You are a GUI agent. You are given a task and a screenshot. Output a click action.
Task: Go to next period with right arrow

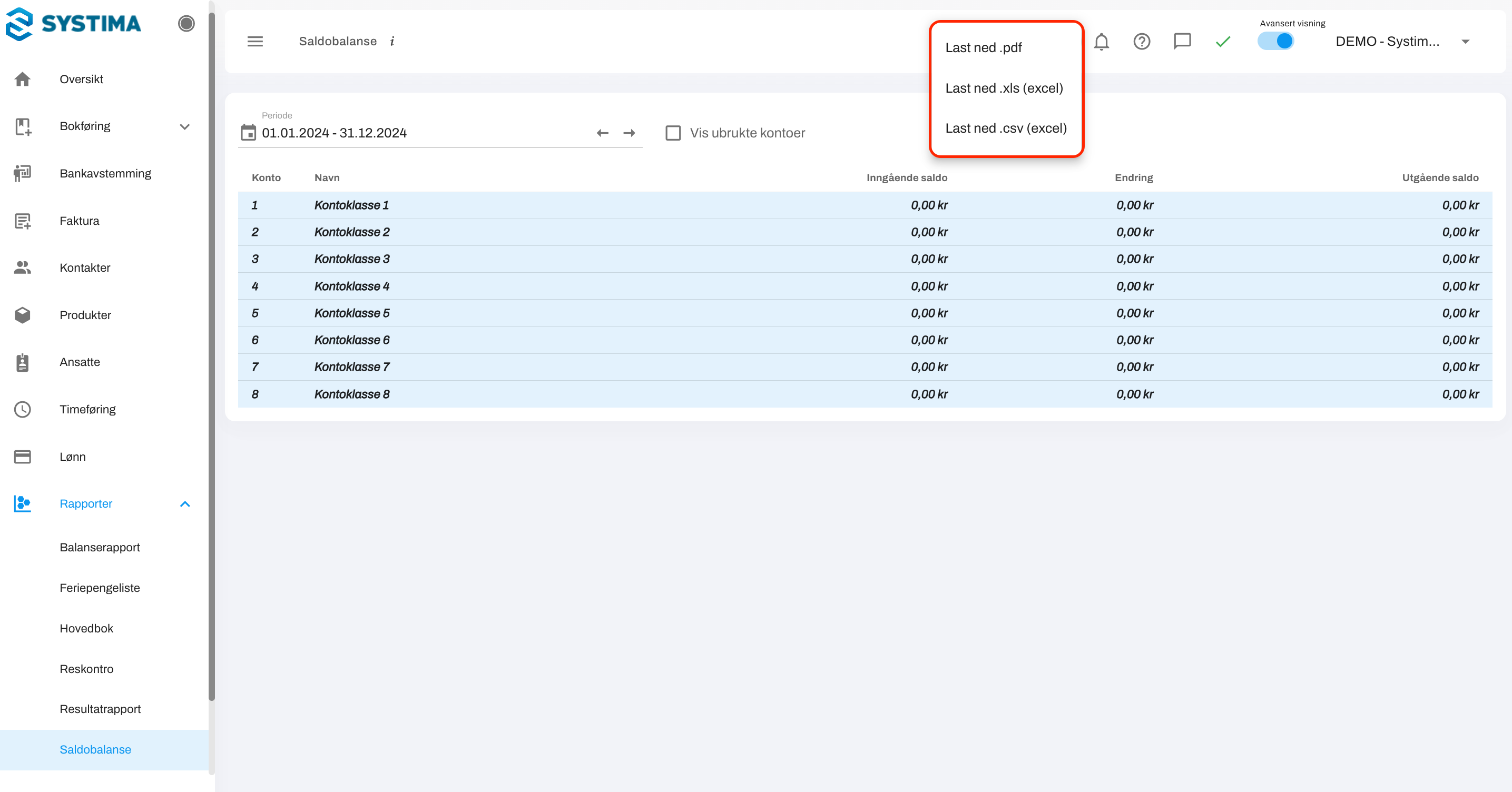[629, 133]
